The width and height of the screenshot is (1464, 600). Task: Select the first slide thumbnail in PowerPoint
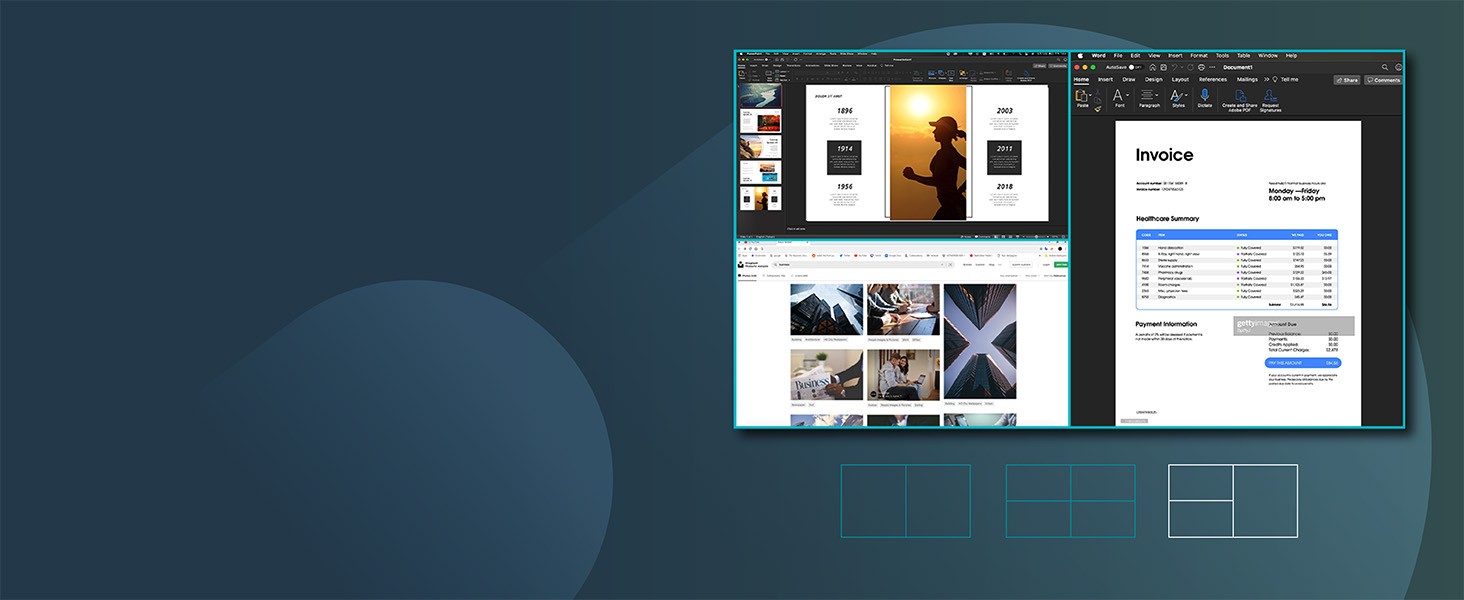click(760, 95)
